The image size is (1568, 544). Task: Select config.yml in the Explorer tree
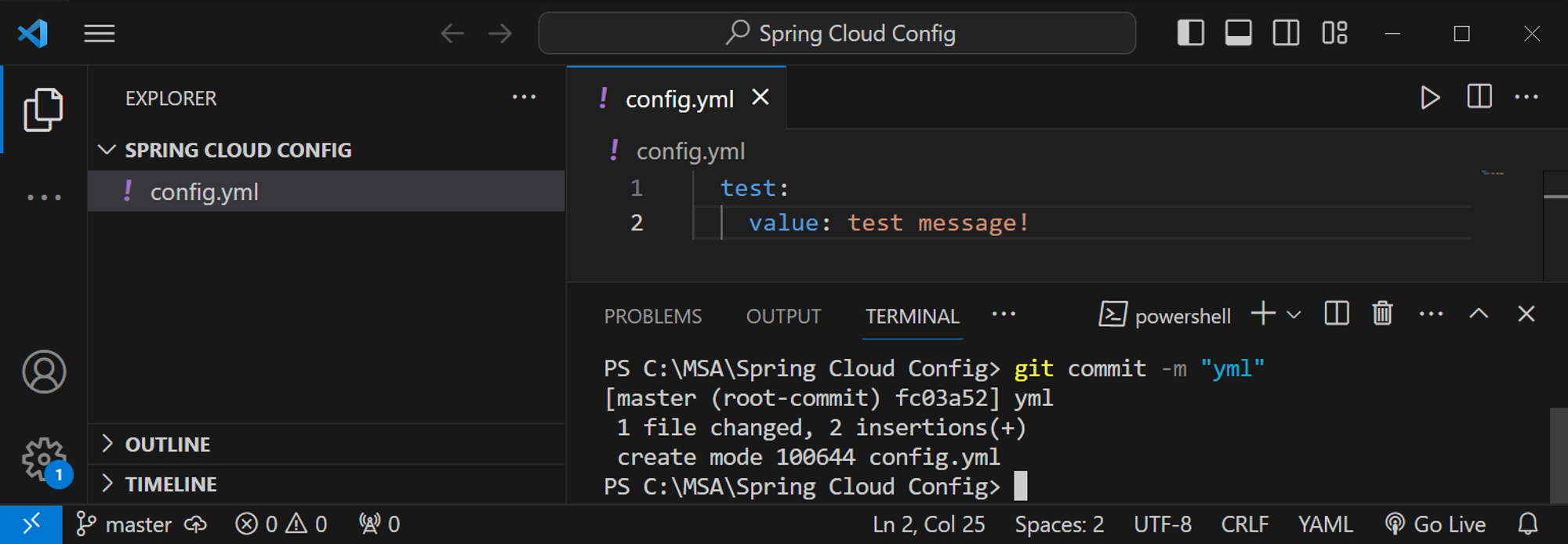click(x=204, y=192)
